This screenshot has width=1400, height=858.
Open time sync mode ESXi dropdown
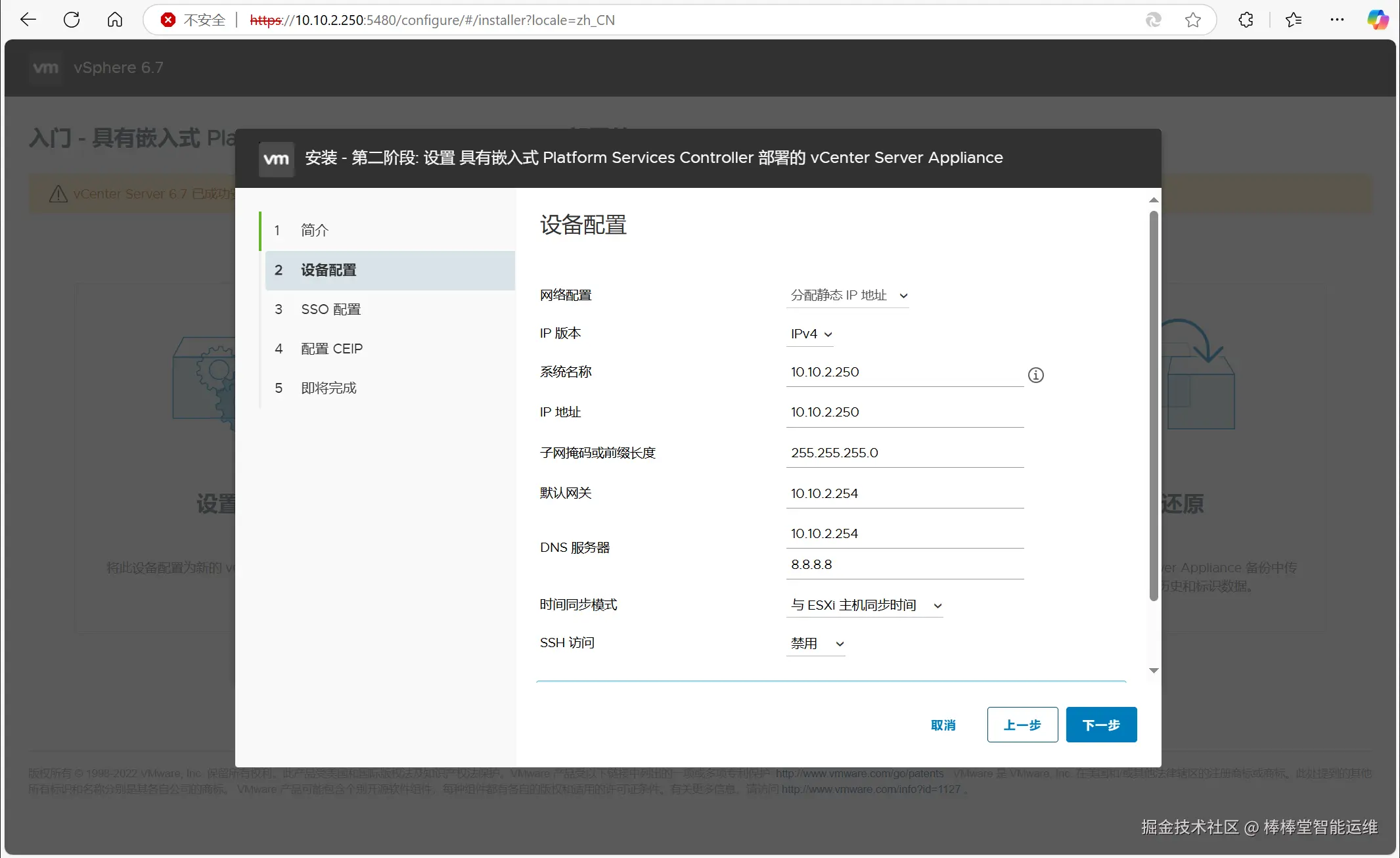coord(865,605)
